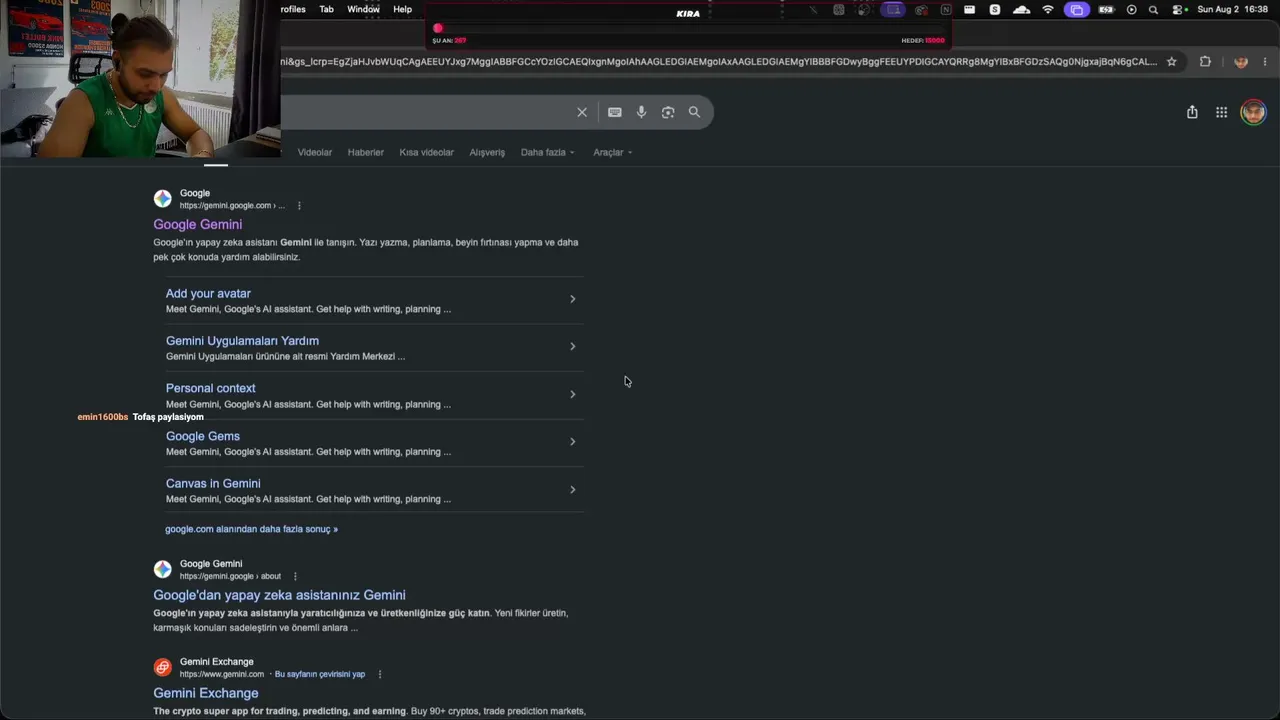
Task: Open the Help menu in the menu bar
Action: [x=402, y=9]
